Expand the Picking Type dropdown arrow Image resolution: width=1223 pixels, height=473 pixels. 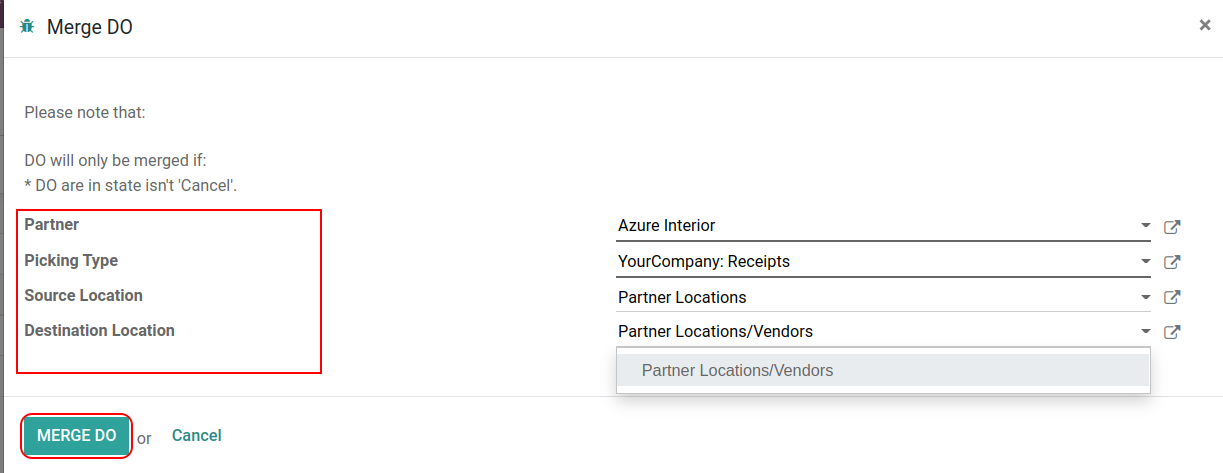1145,262
